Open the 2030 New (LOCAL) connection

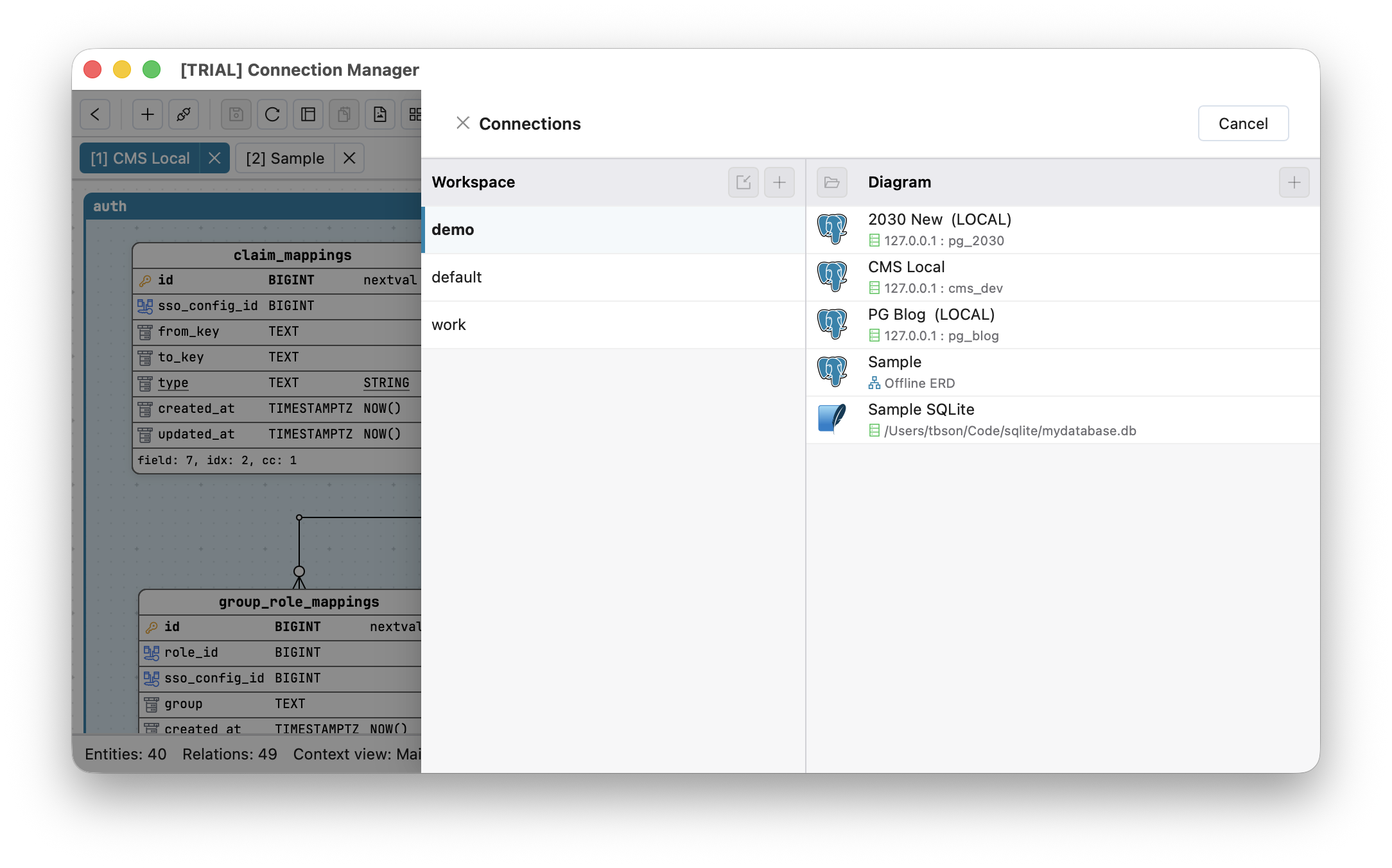(x=1063, y=230)
